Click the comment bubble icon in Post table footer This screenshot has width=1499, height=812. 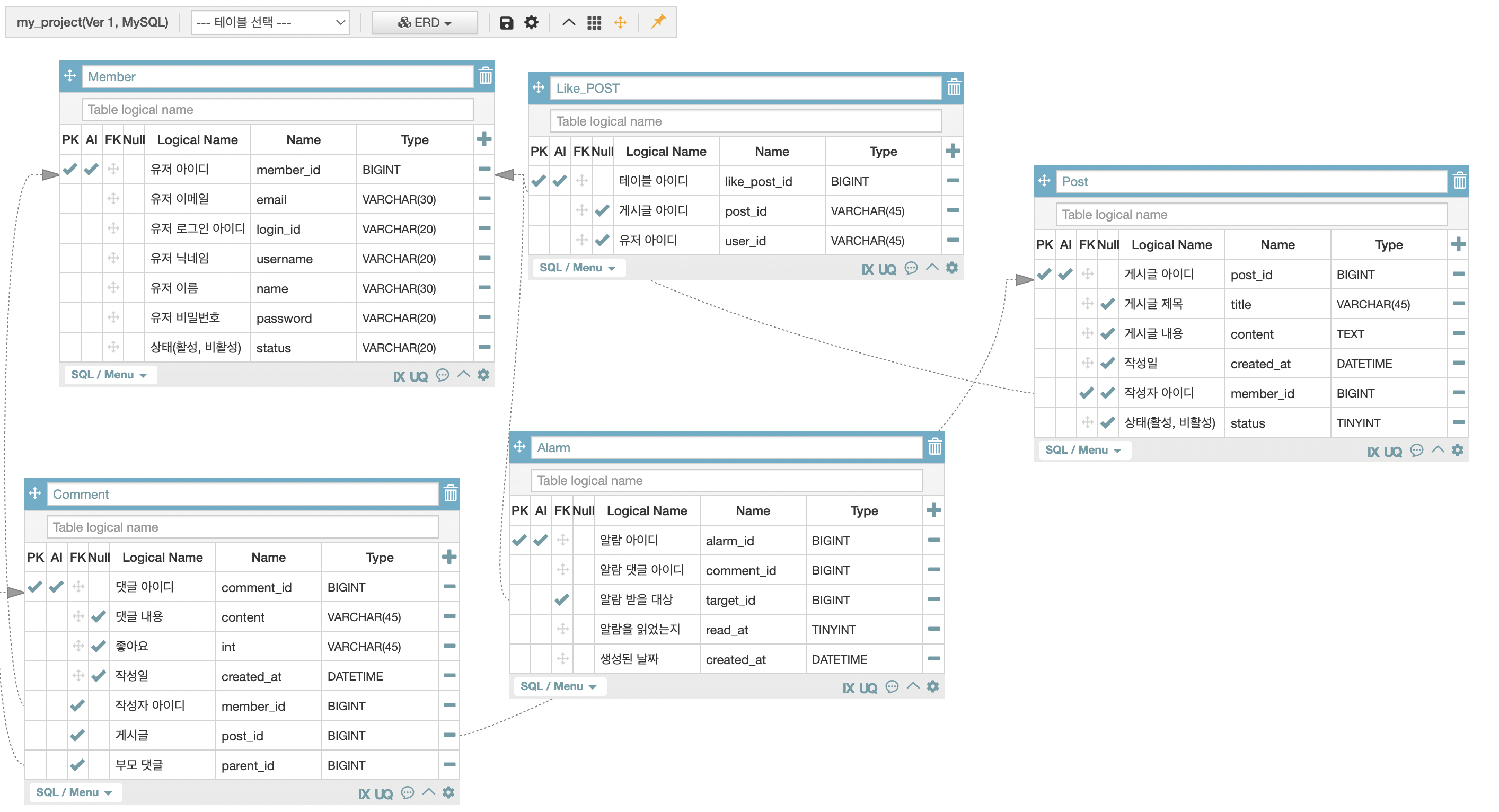point(1417,451)
